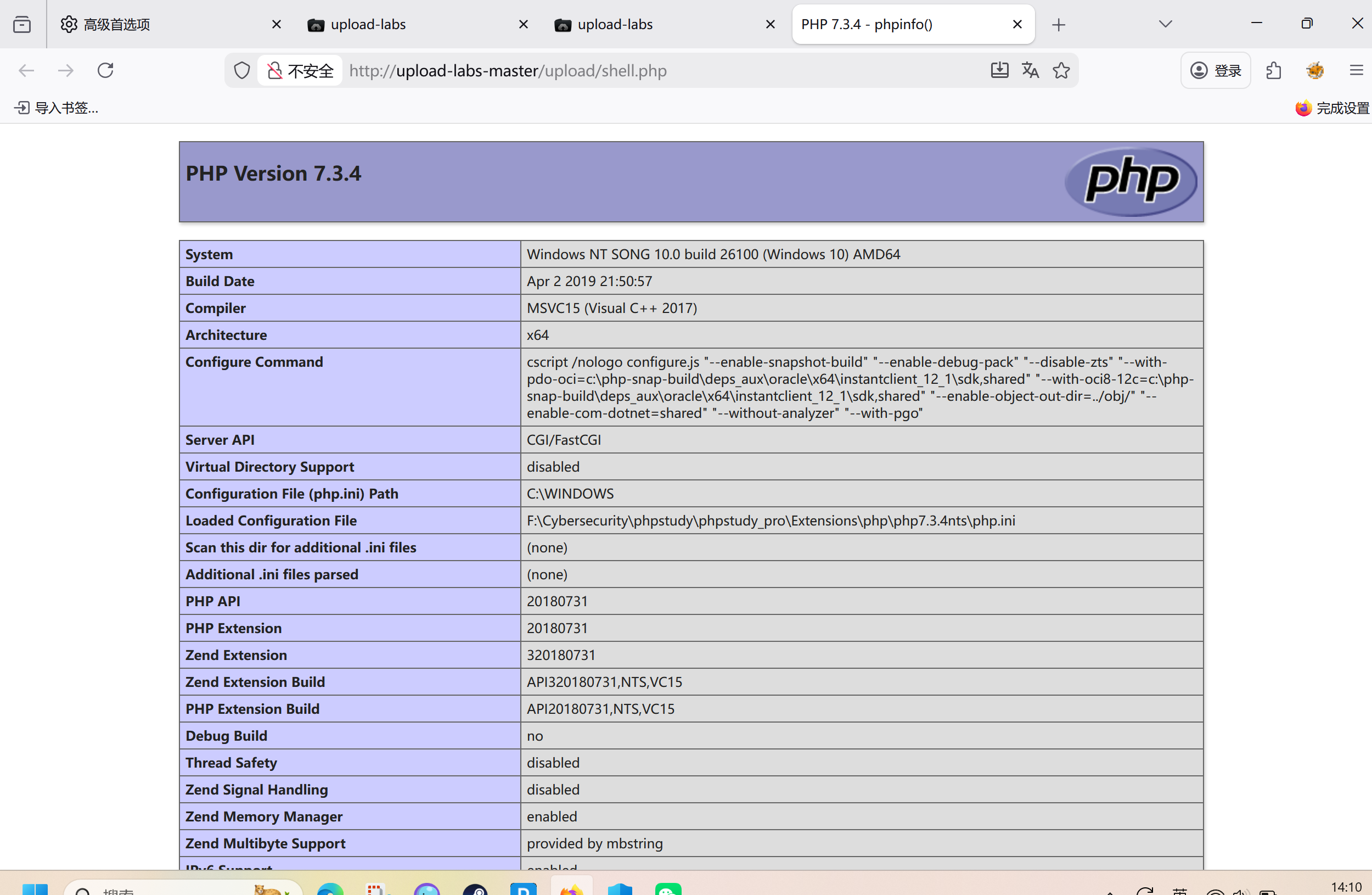Click the 导入书签 import bookmarks item
Viewport: 1372px width, 895px height.
57,108
